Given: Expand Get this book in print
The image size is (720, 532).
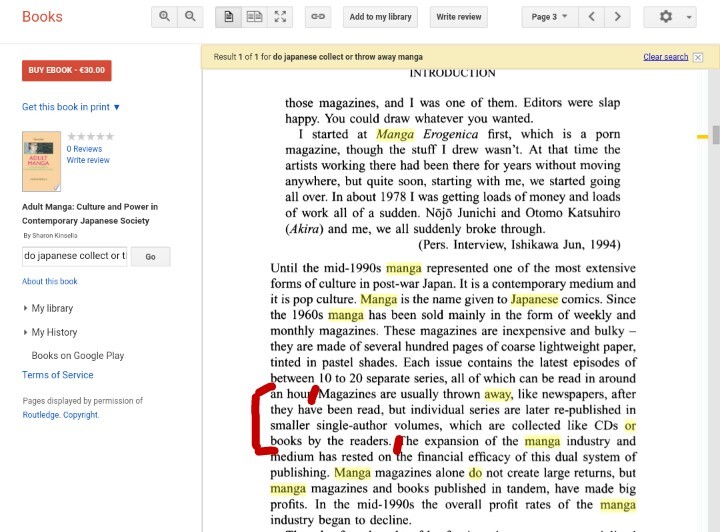Looking at the screenshot, I should click(x=71, y=107).
